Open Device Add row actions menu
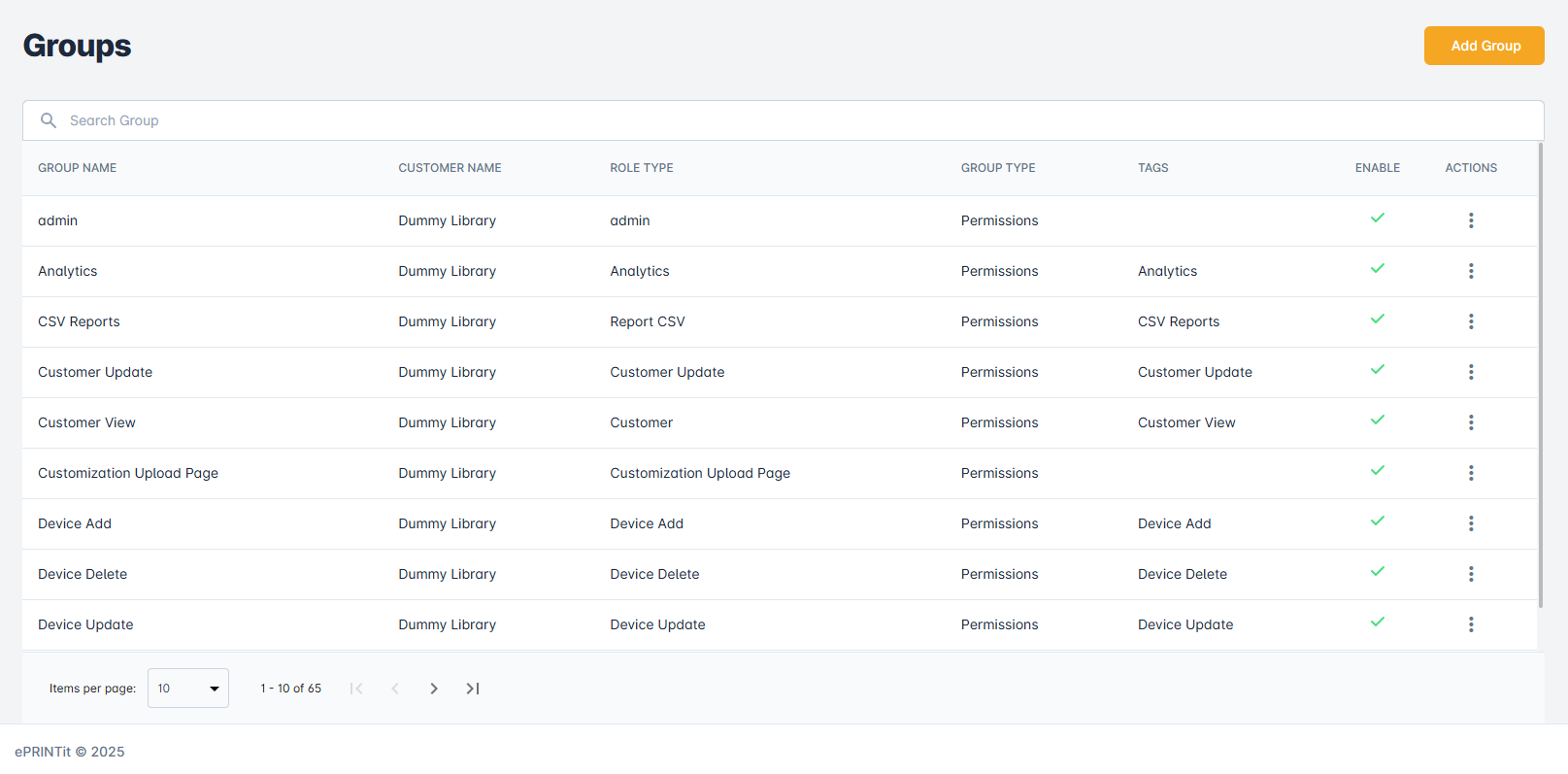 [x=1471, y=523]
